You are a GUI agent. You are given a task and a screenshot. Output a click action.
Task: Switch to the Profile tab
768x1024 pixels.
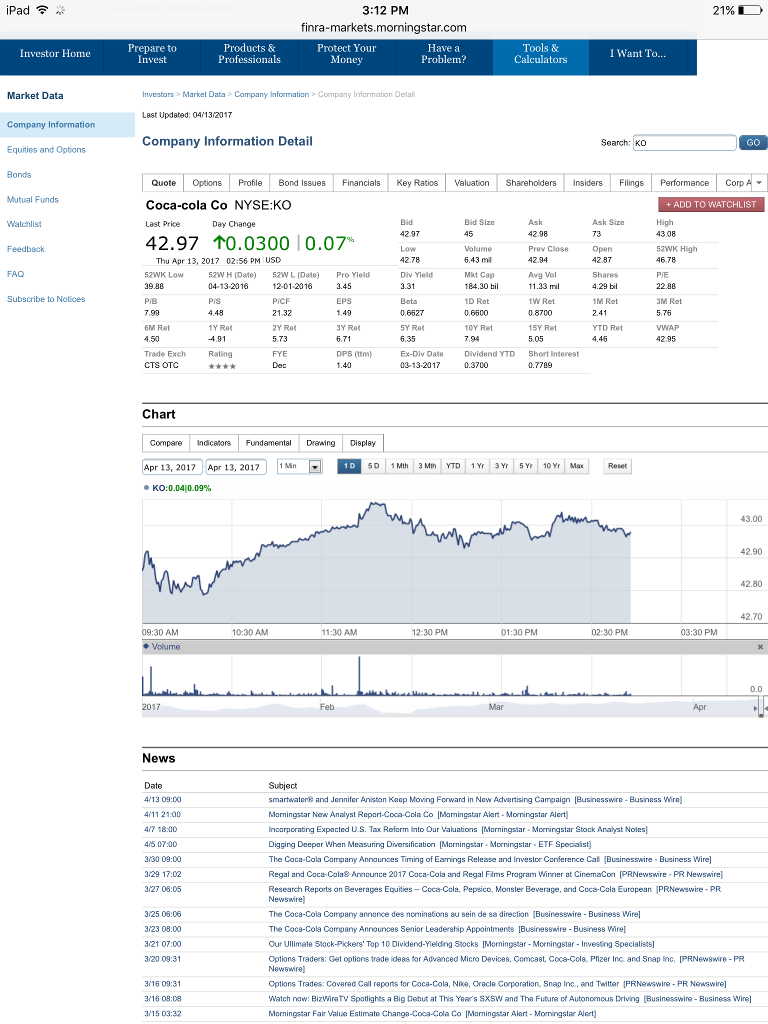tap(250, 183)
